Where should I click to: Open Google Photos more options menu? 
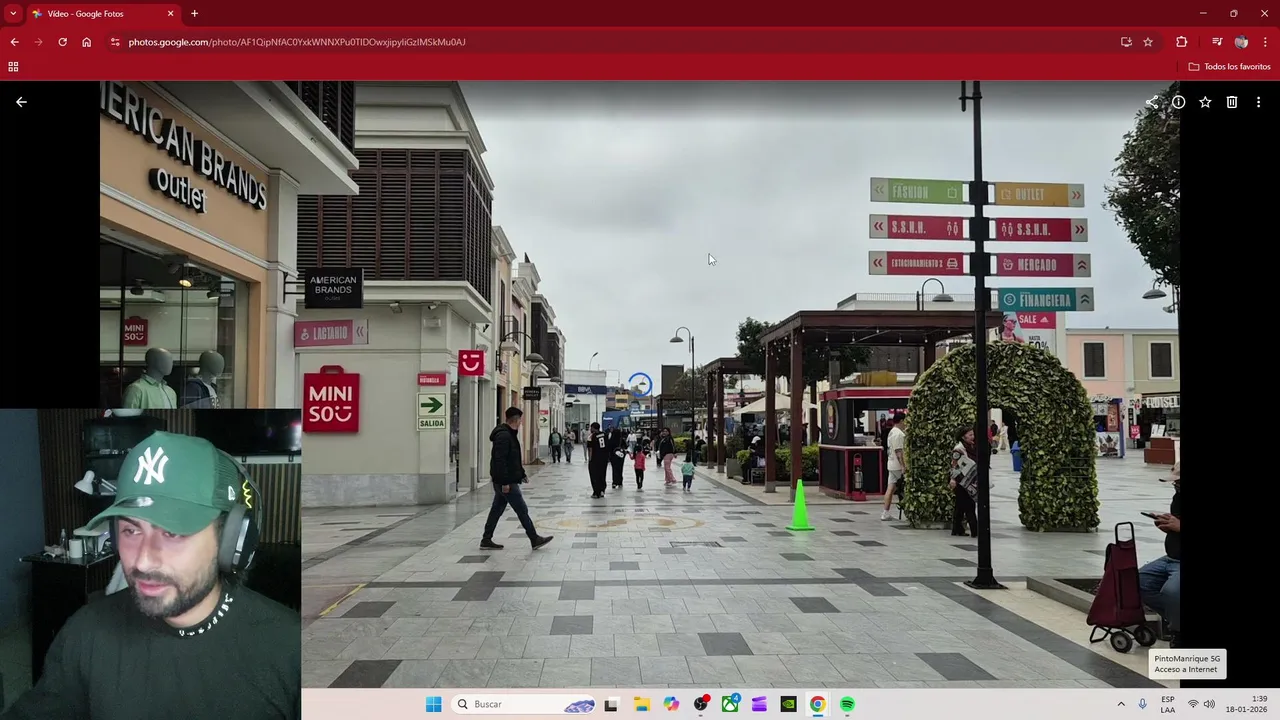(x=1259, y=102)
